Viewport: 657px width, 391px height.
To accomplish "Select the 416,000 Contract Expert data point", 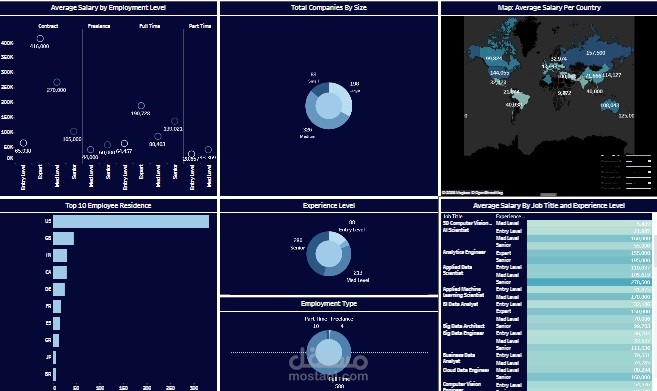I will (40, 39).
